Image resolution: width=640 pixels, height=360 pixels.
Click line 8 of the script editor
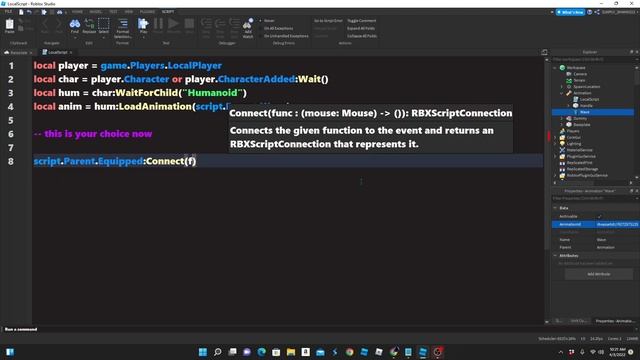click(288, 161)
